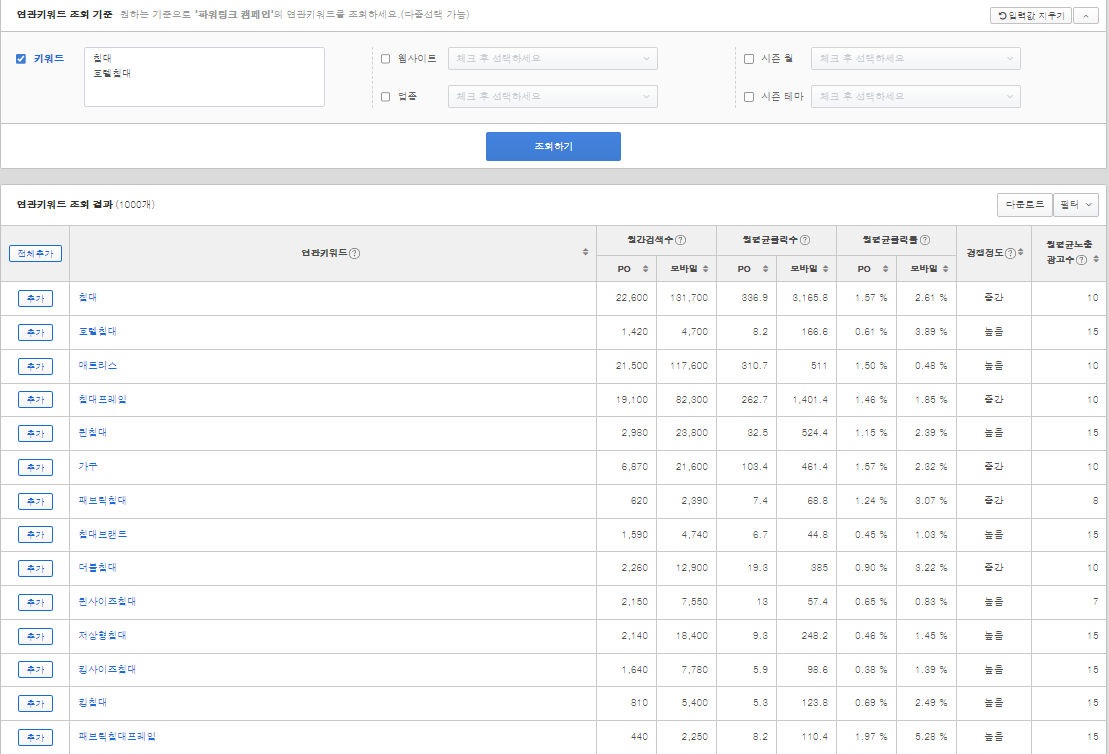Image resolution: width=1109 pixels, height=754 pixels.
Task: Click the 조회하기 button
Action: (553, 146)
